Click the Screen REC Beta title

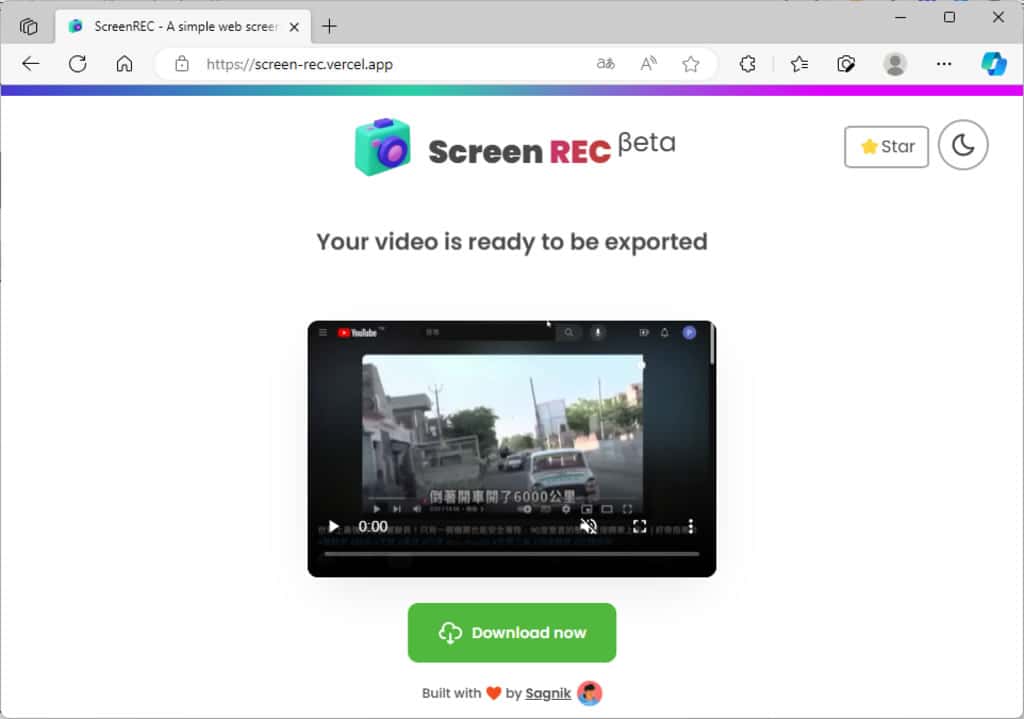coord(551,148)
